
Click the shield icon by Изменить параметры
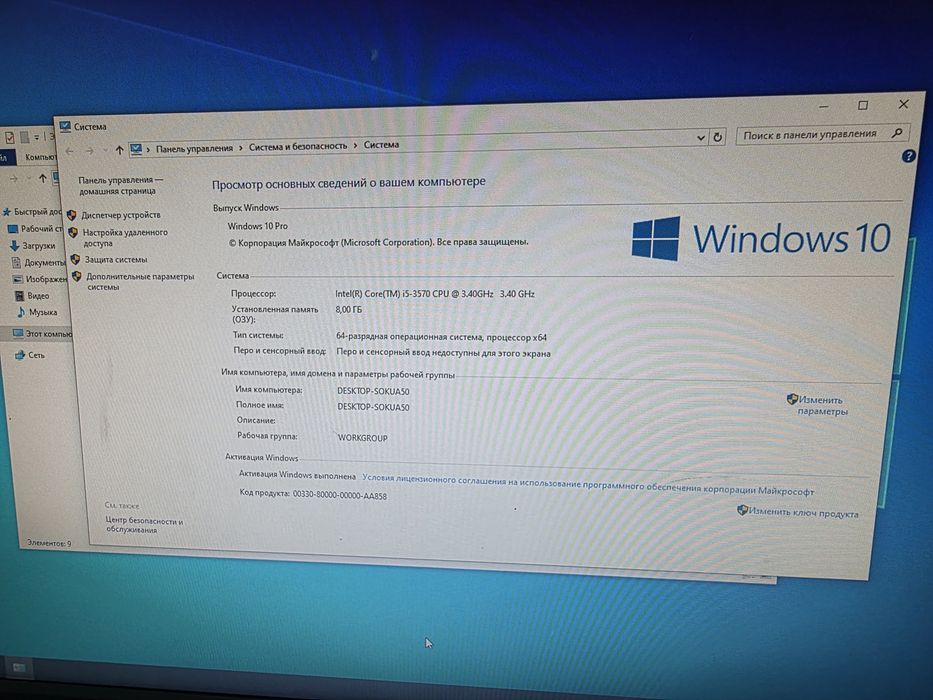[x=792, y=399]
